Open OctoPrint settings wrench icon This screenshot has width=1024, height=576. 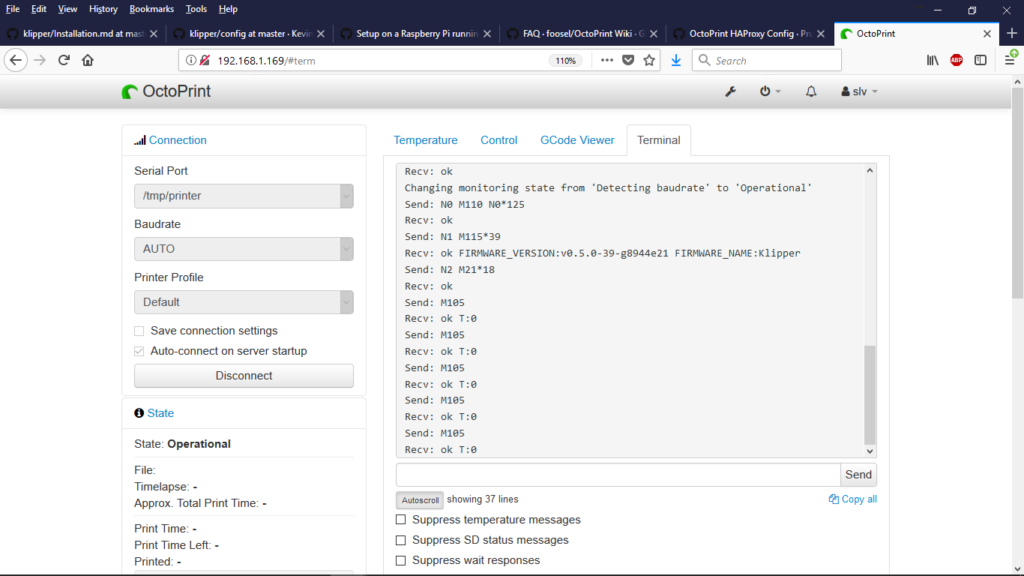tap(730, 91)
